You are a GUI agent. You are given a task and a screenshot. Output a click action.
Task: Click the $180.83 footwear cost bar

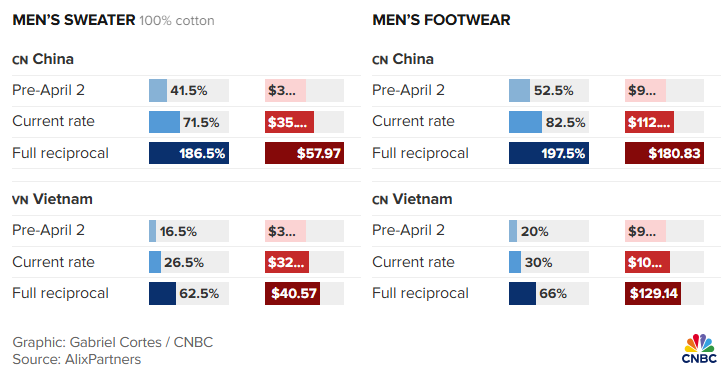tap(664, 153)
